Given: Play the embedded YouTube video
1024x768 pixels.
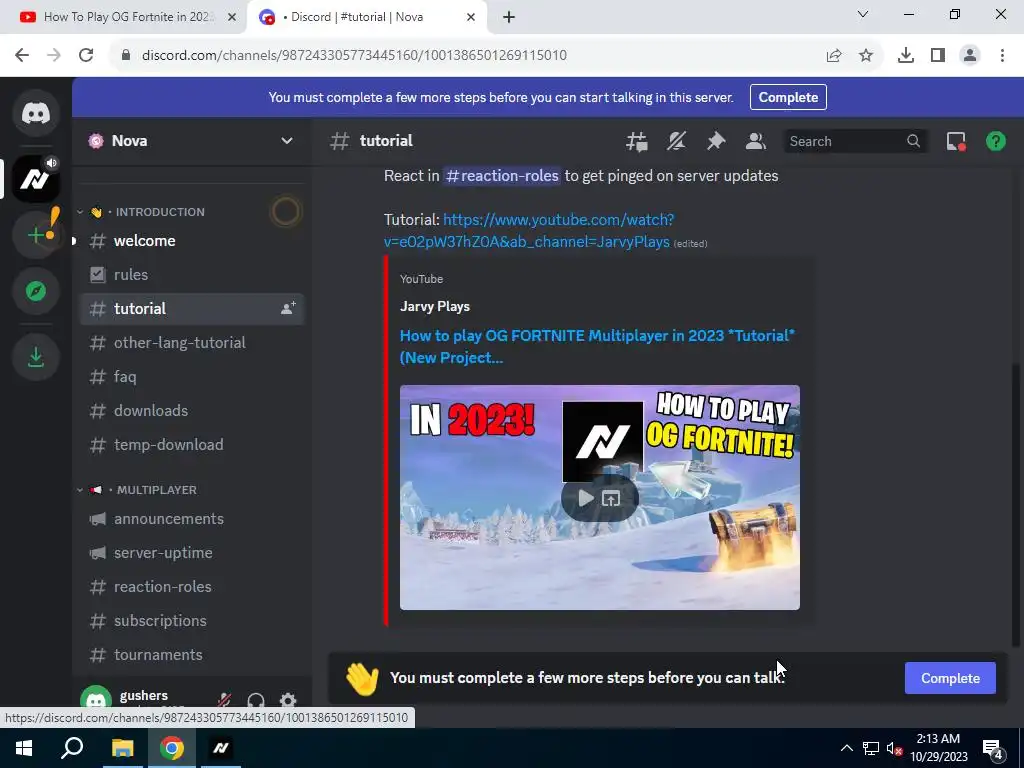Looking at the screenshot, I should coord(586,498).
